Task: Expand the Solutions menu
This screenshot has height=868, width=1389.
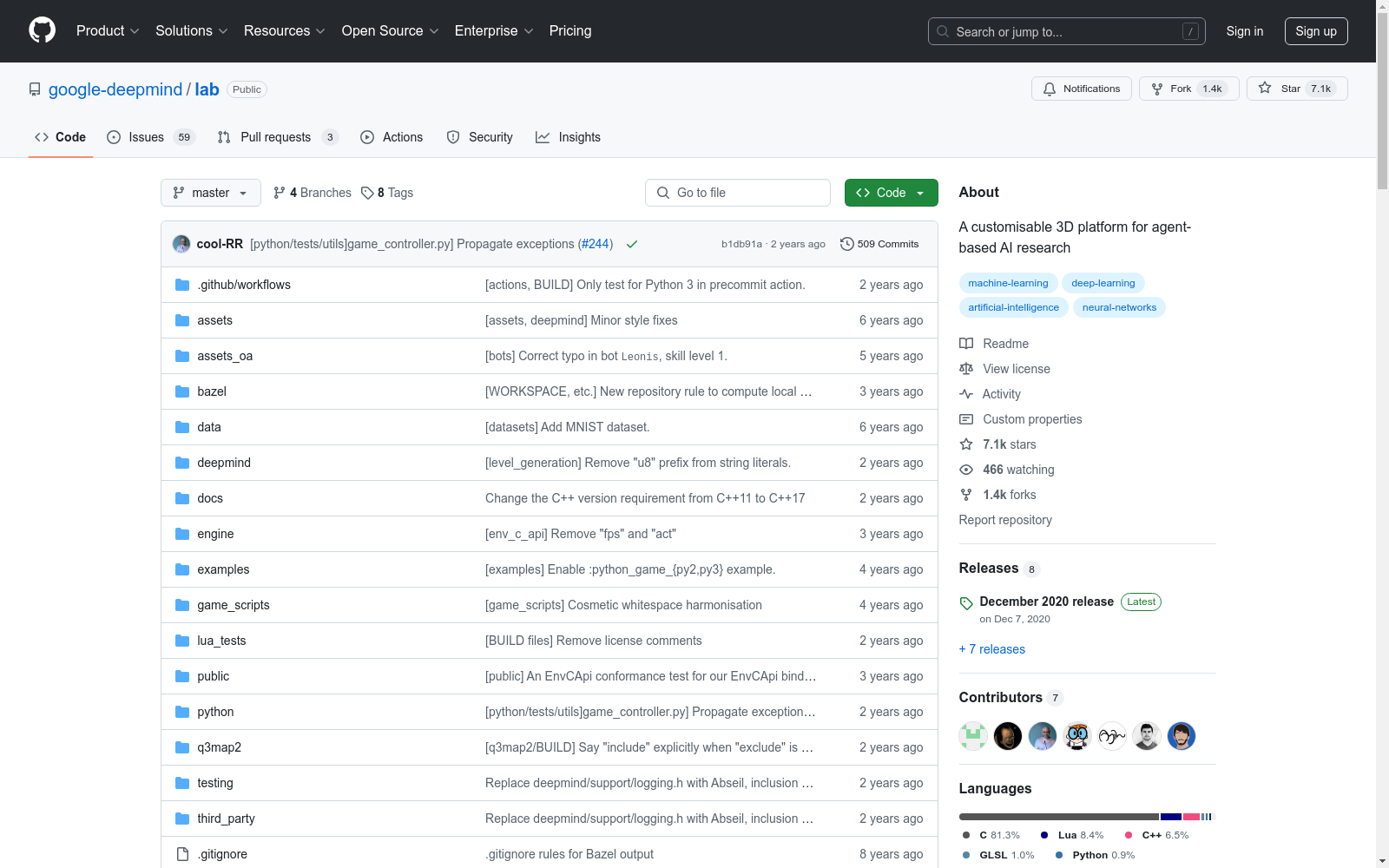Action: pyautogui.click(x=192, y=31)
